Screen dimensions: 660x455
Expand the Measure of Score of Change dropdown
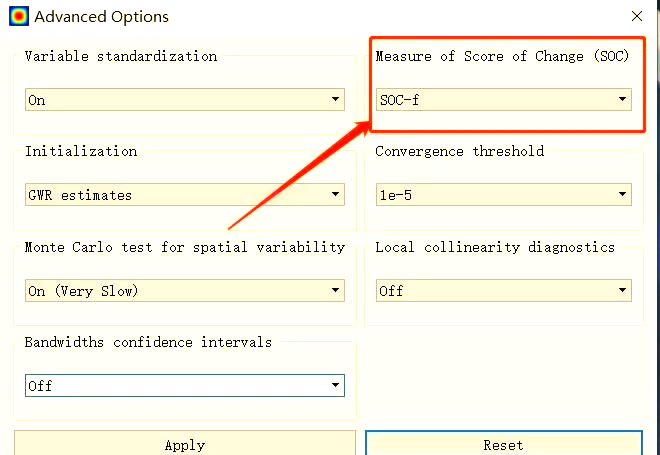[x=503, y=100]
